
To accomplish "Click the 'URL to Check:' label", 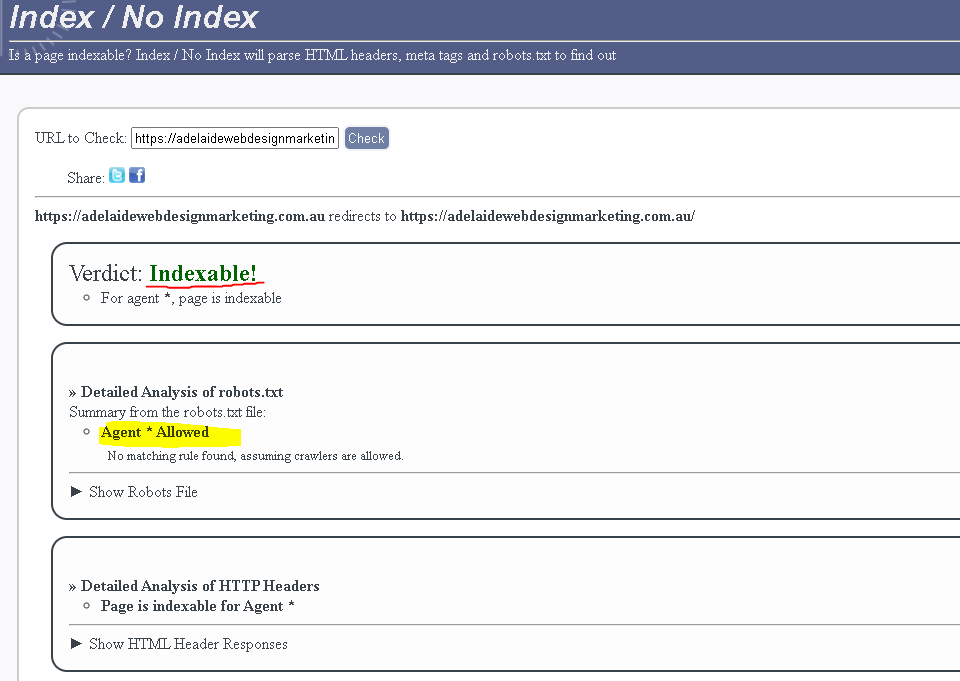I will [x=81, y=138].
